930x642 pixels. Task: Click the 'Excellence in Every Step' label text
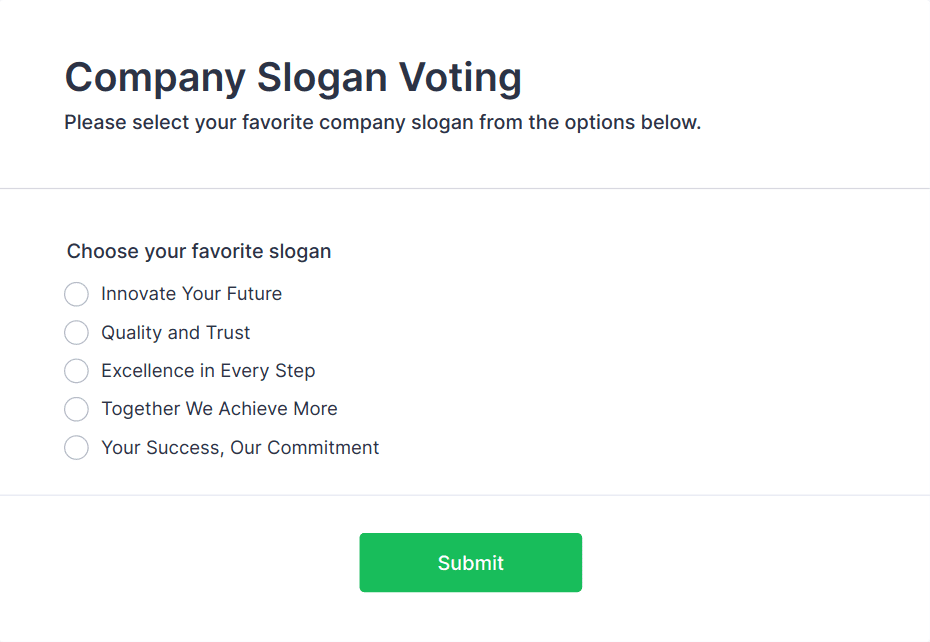pyautogui.click(x=208, y=371)
